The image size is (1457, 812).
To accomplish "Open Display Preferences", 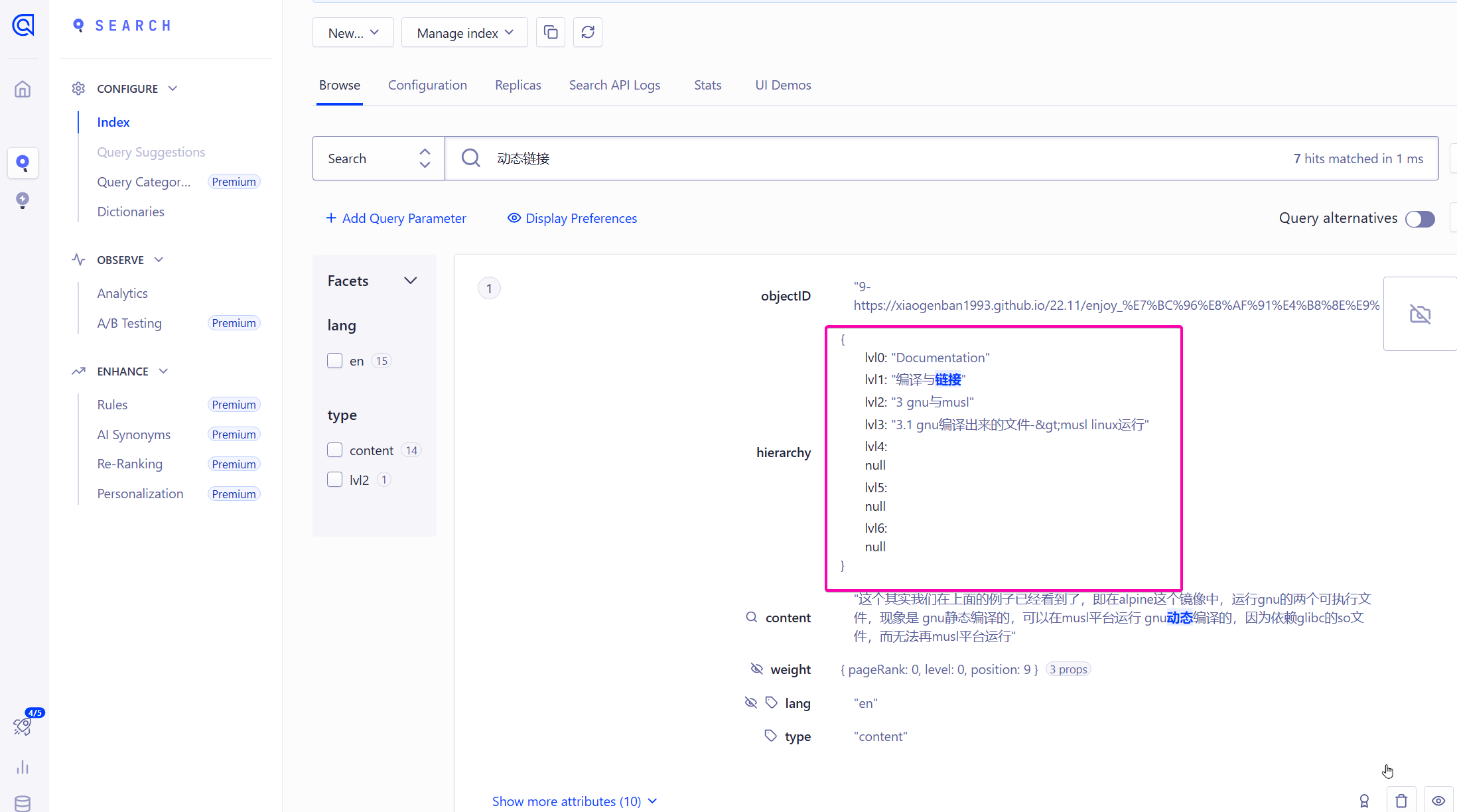I will [x=572, y=218].
